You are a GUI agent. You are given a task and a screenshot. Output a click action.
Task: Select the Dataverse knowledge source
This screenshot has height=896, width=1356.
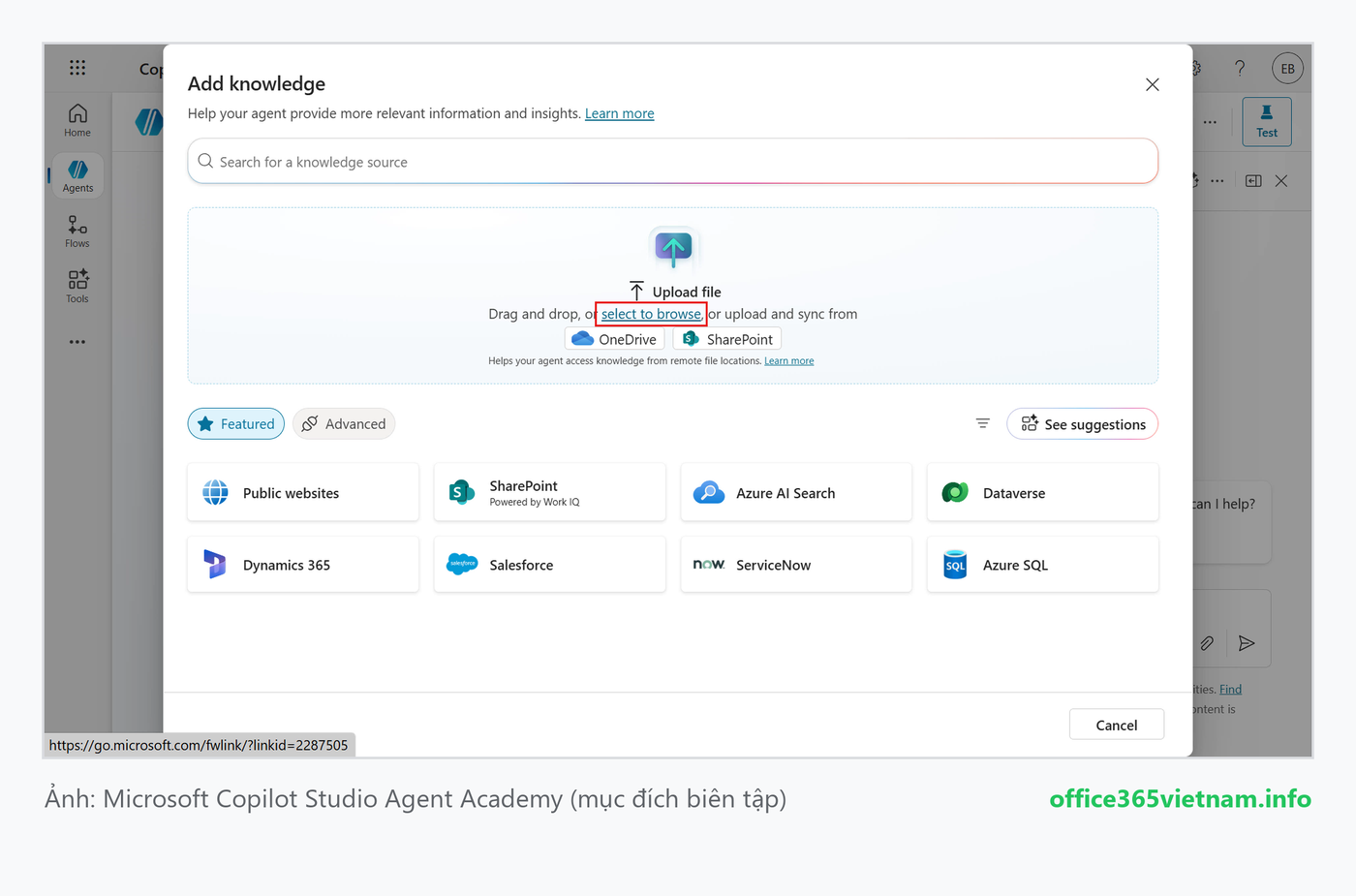[x=1042, y=492]
